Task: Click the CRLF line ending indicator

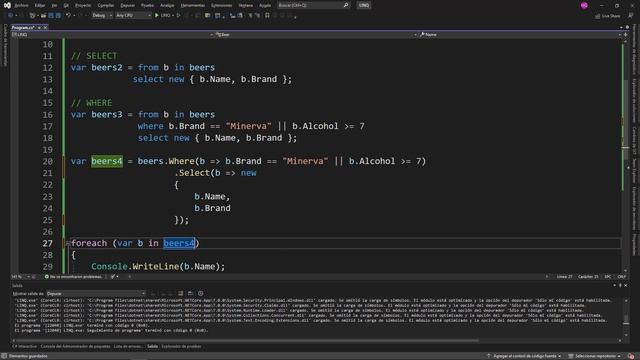Action: pyautogui.click(x=621, y=277)
